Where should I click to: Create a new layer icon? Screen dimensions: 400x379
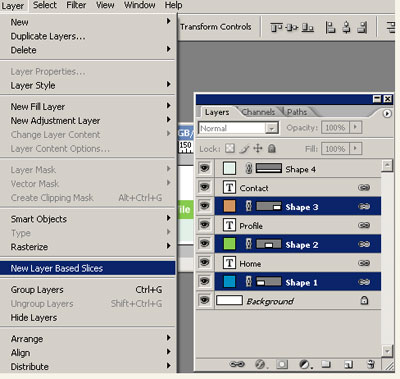[x=348, y=364]
